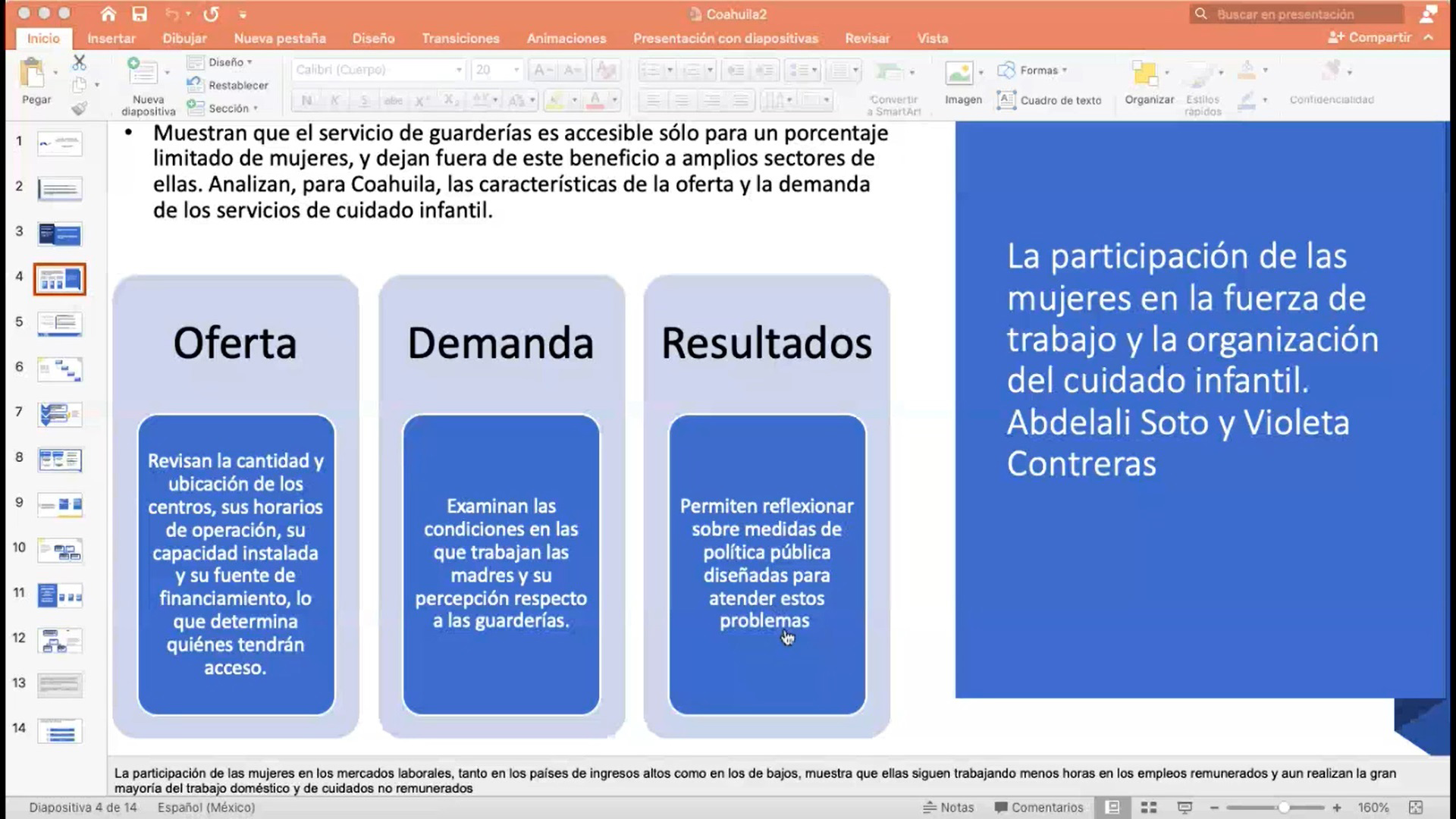This screenshot has width=1456, height=819.
Task: Click Cuadro de texto tool
Action: click(x=1050, y=100)
